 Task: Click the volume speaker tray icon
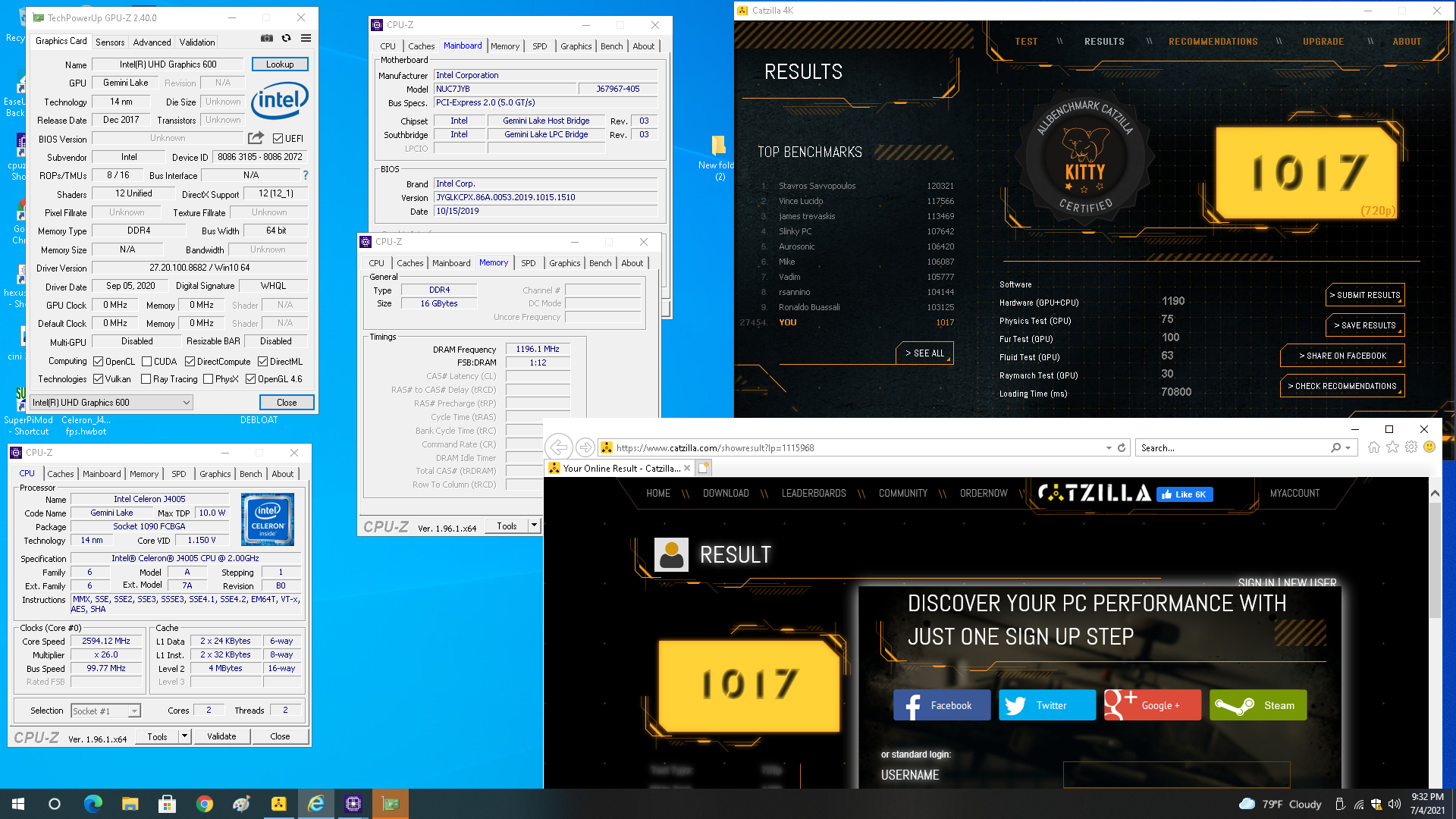coord(1394,804)
